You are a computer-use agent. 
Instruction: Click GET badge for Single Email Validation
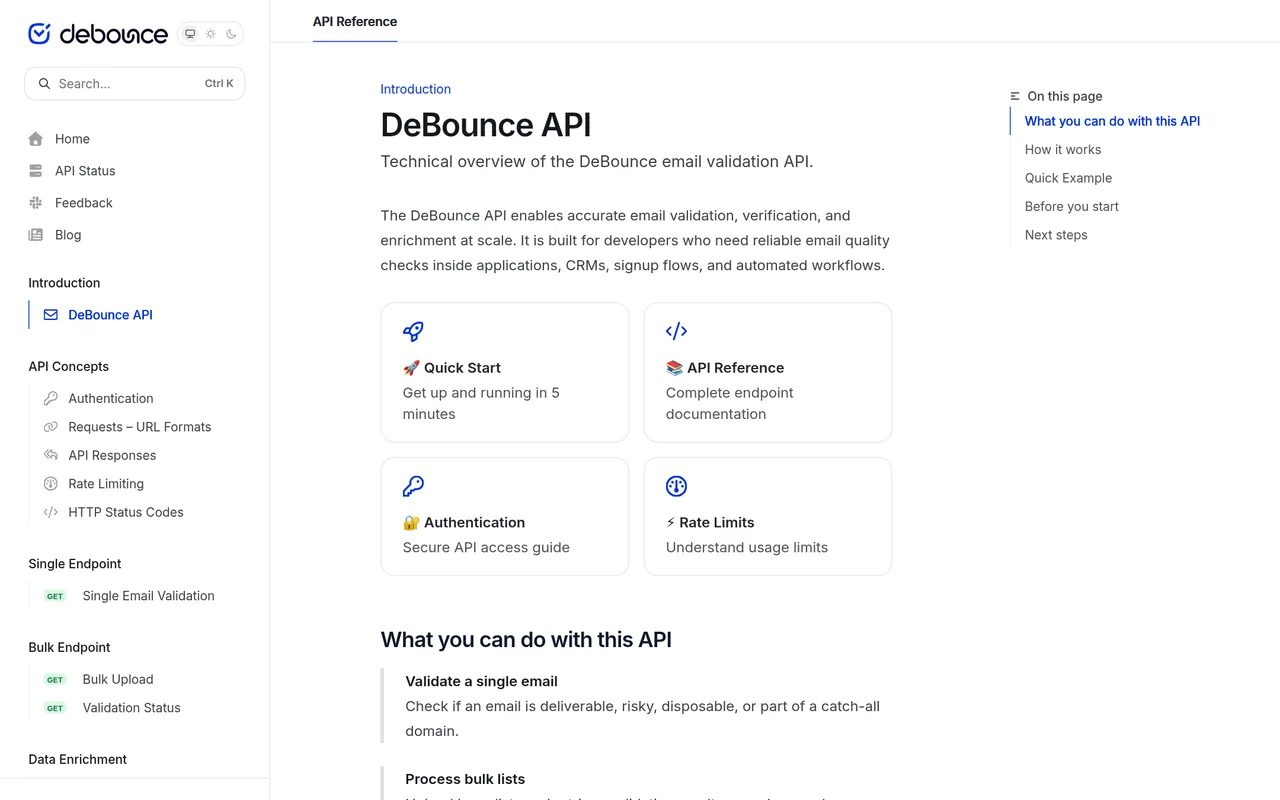click(x=55, y=596)
